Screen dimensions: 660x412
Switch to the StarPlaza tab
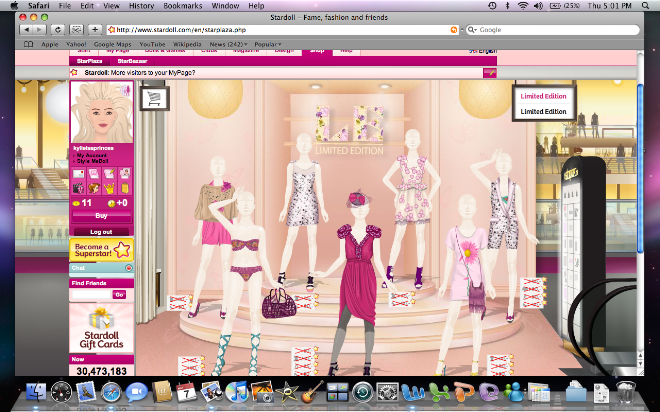[x=90, y=61]
